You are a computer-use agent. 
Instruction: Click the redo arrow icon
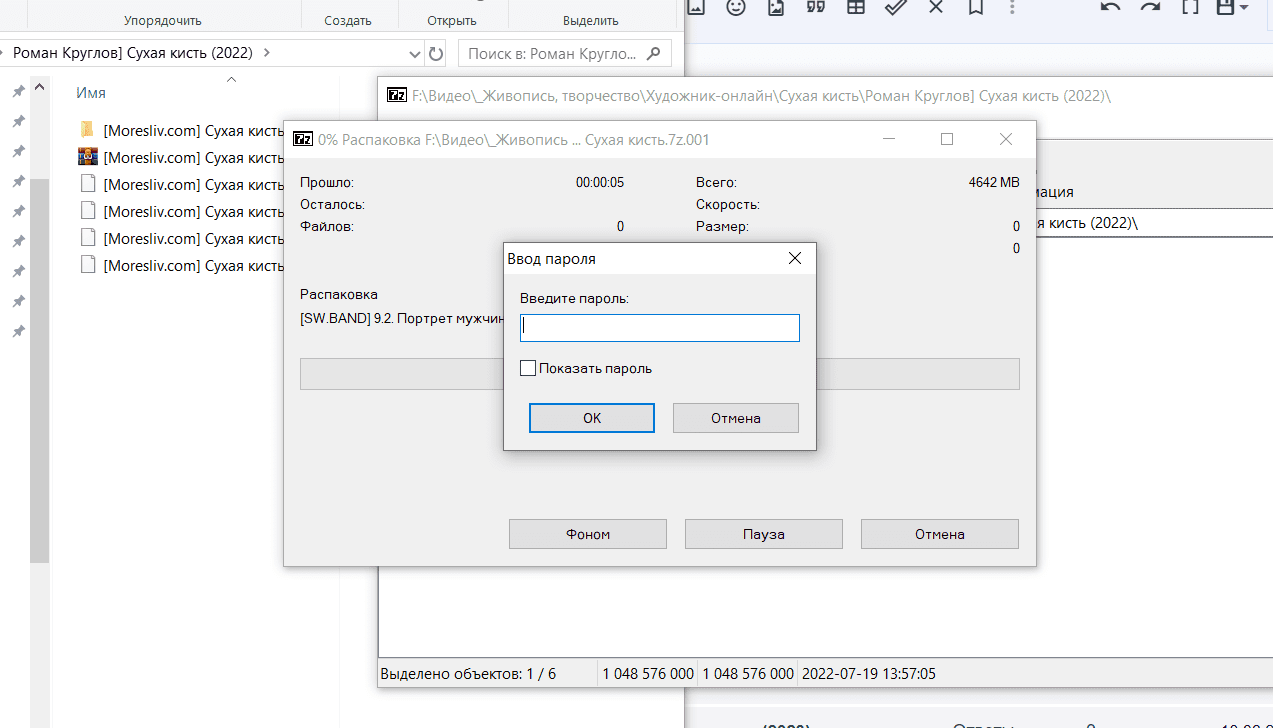pos(1150,7)
